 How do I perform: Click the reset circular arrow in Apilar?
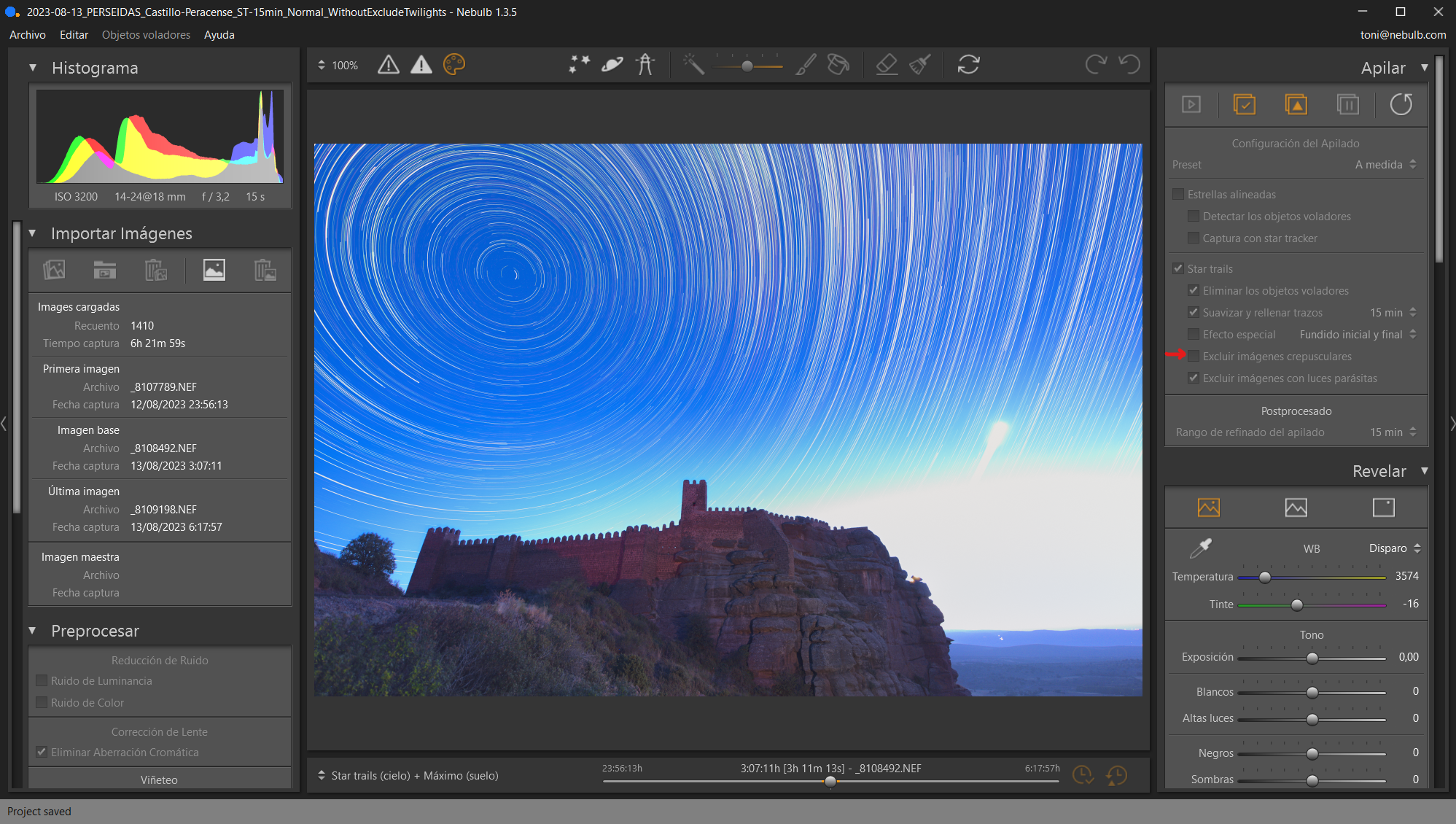(x=1401, y=105)
